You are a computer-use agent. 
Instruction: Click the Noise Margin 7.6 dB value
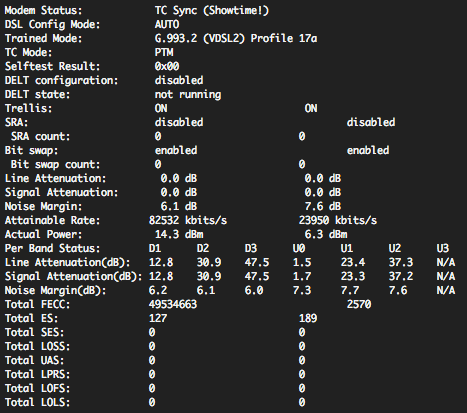click(x=323, y=207)
